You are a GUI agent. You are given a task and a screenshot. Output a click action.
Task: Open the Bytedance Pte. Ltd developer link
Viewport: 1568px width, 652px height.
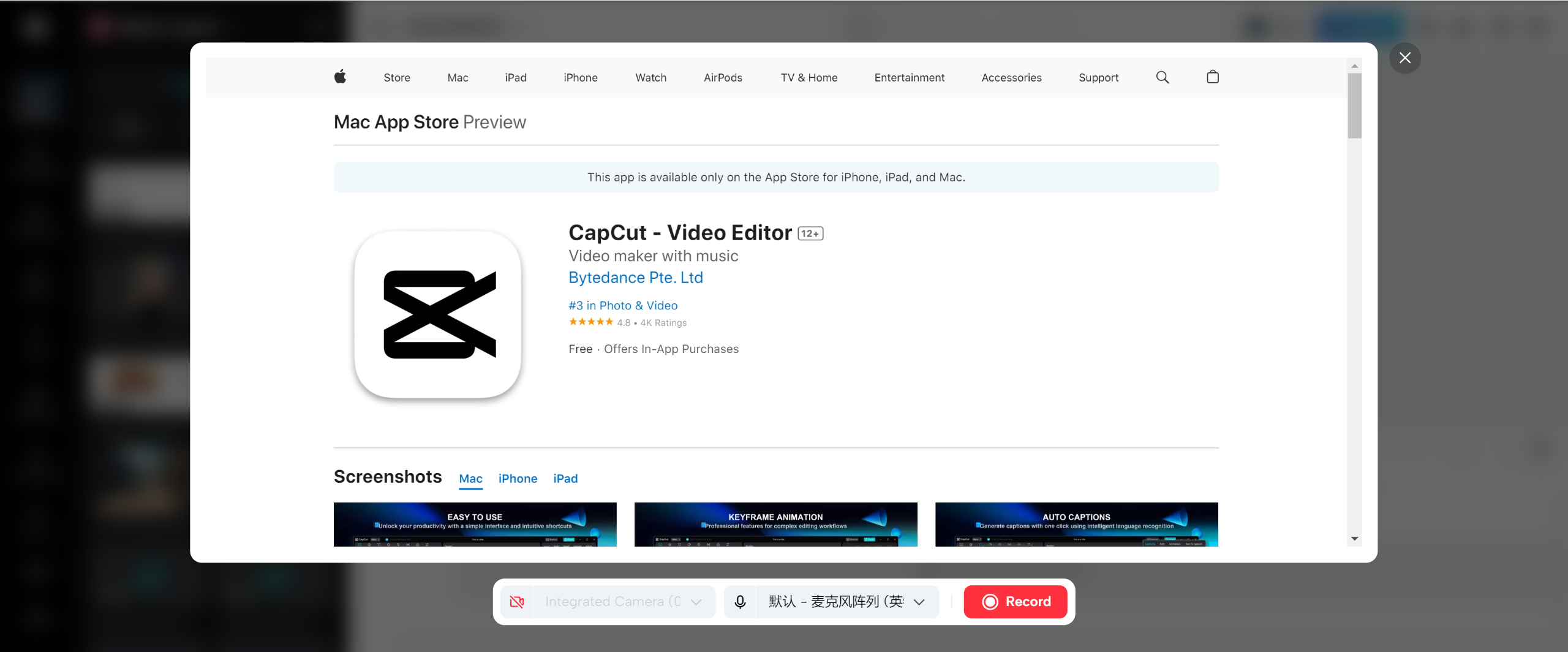click(635, 277)
